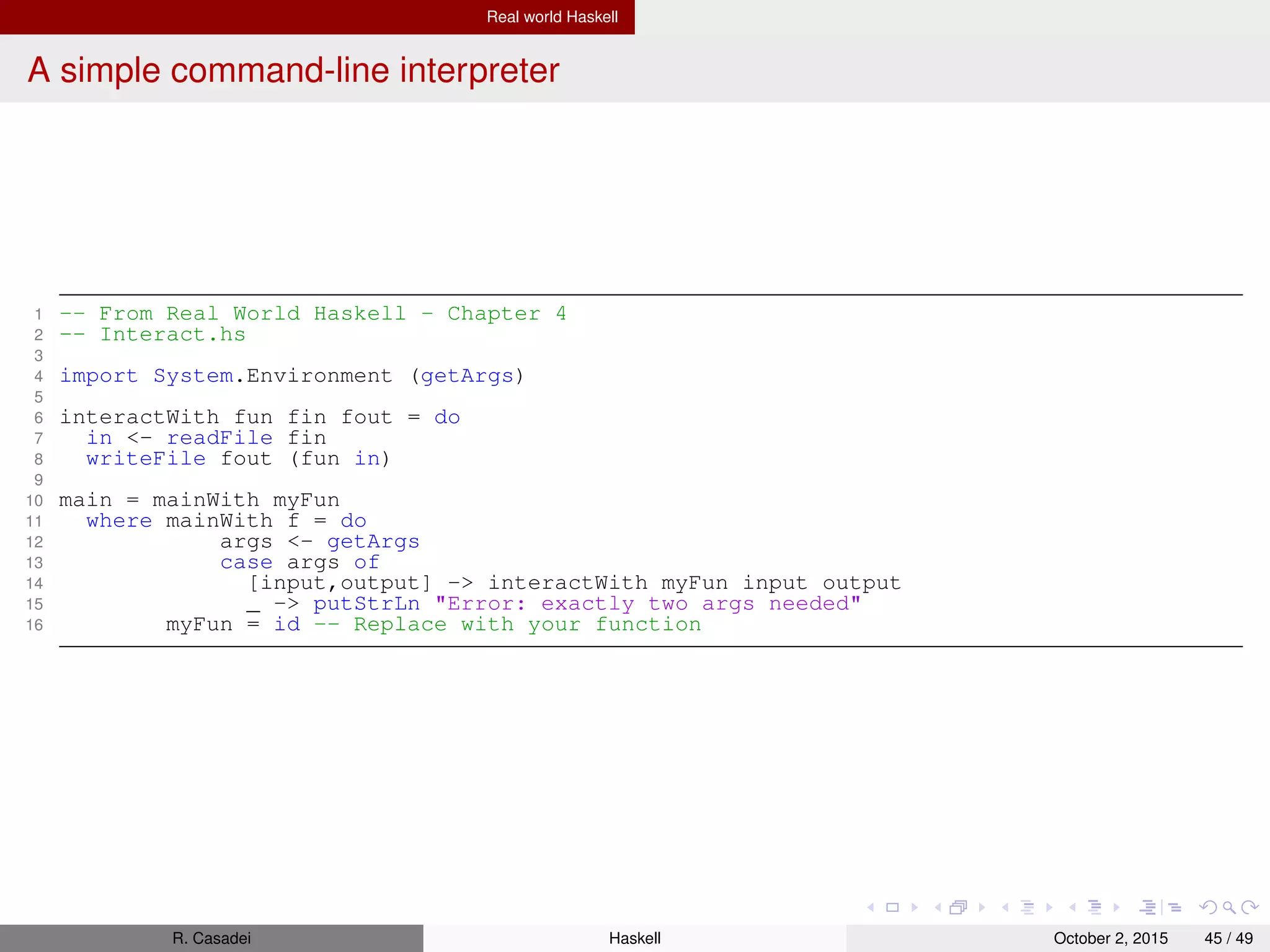Click the R. Casadei author footer link
This screenshot has height=952, width=1270.
pyautogui.click(x=211, y=938)
